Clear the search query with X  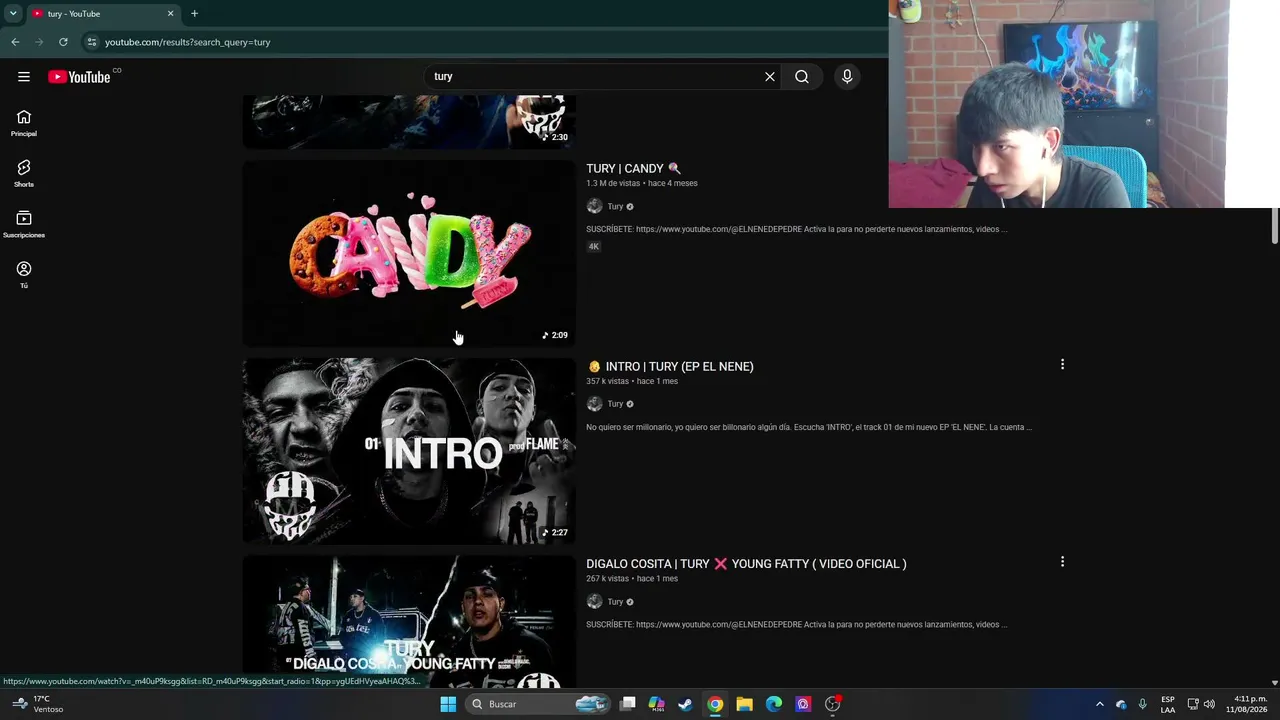tap(770, 77)
